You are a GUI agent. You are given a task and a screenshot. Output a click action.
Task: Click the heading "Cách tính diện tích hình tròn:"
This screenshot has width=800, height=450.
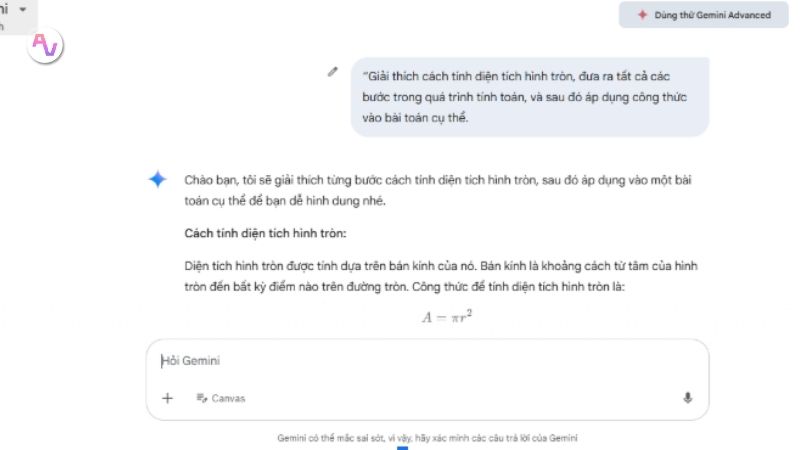click(265, 233)
